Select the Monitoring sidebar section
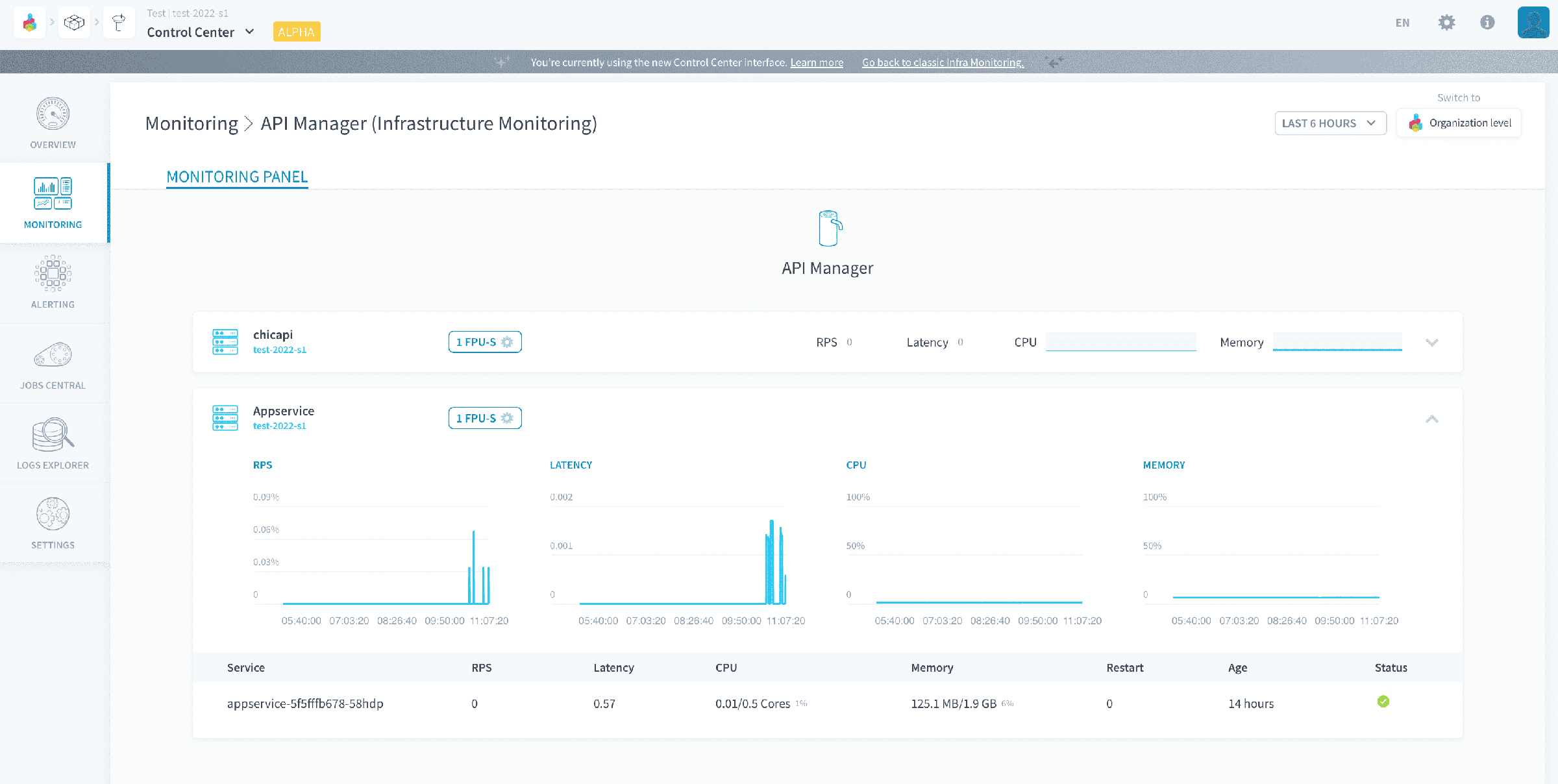1558x784 pixels. (x=53, y=203)
